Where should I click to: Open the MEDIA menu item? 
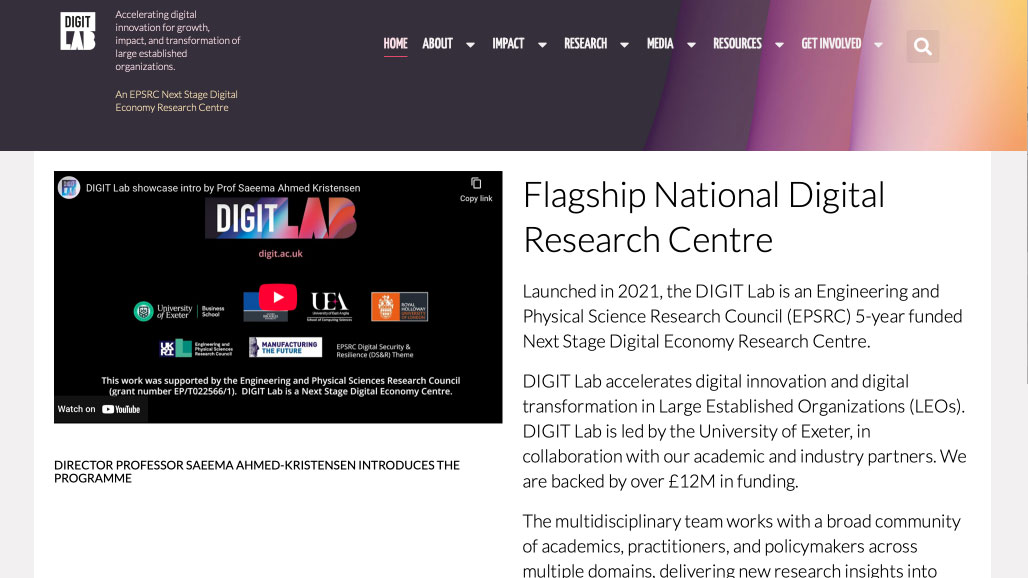click(660, 44)
